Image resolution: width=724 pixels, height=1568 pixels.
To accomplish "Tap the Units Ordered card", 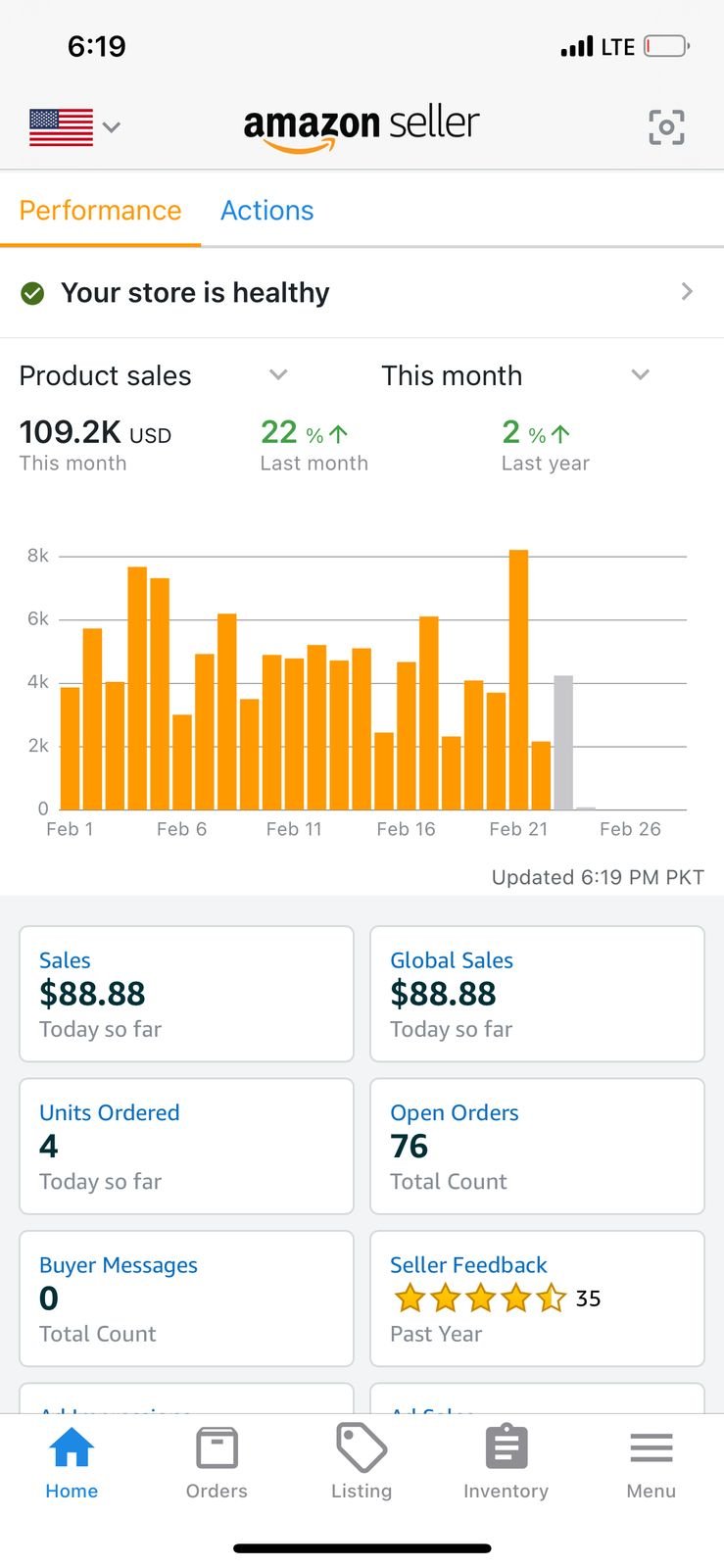I will [186, 1146].
